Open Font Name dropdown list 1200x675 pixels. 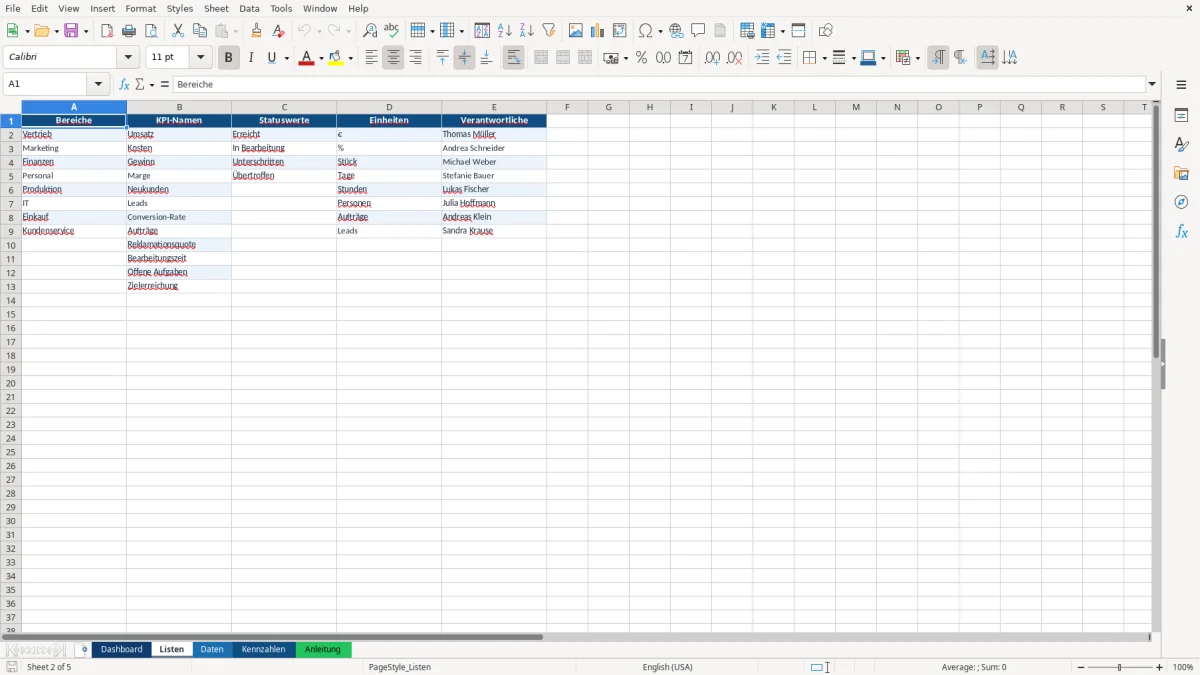tap(128, 58)
